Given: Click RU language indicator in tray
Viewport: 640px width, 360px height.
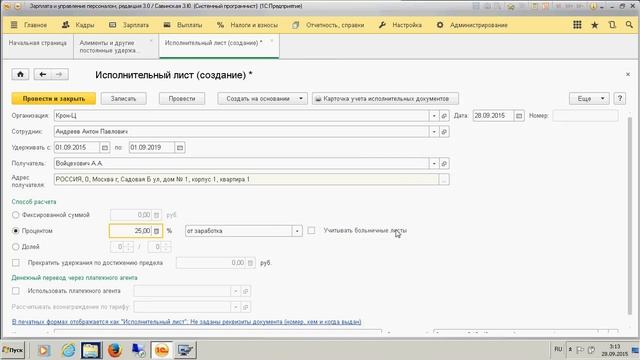Looking at the screenshot, I should (558, 349).
